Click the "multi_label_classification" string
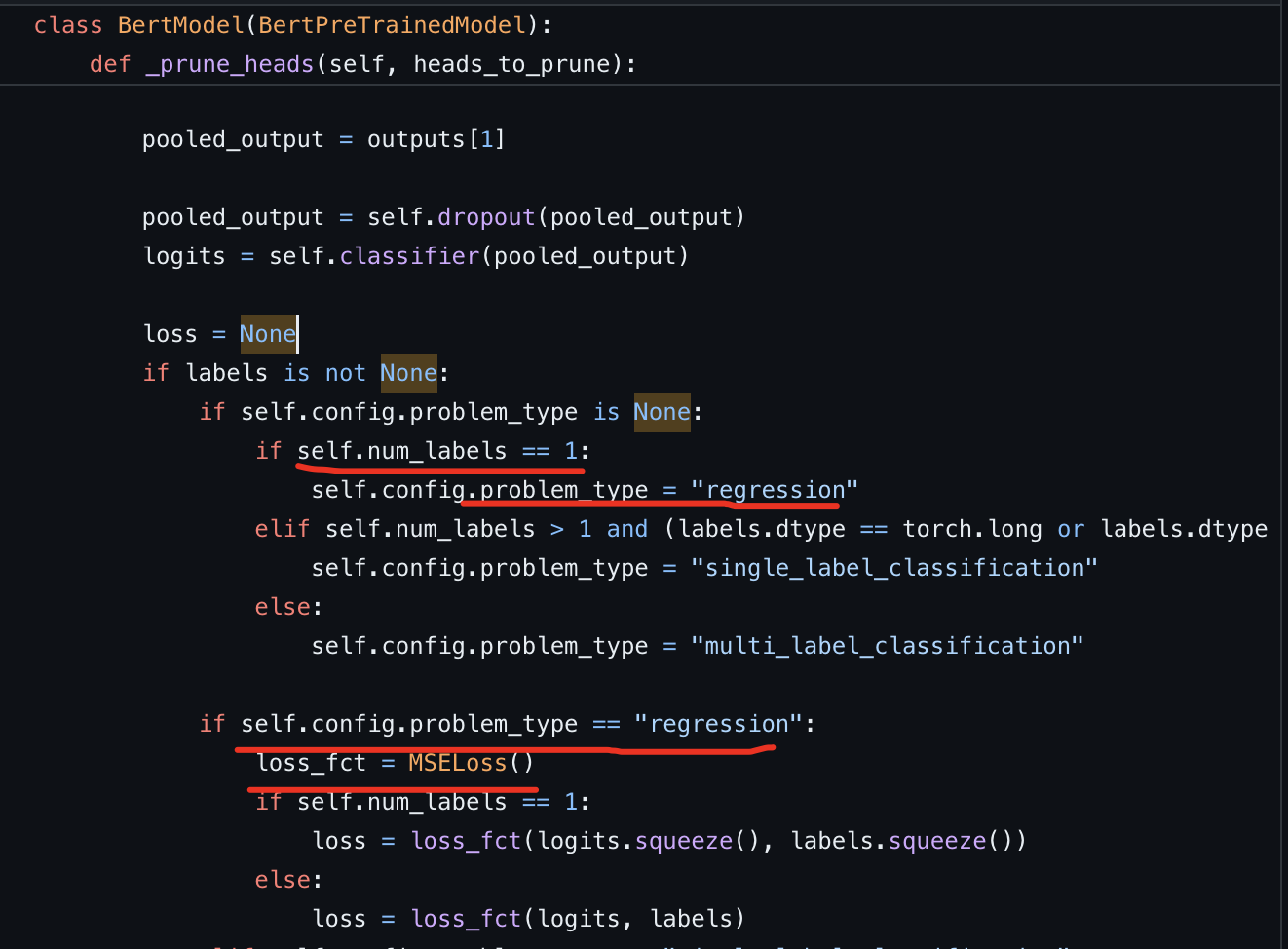Screen dimensions: 1288x949 (887, 646)
